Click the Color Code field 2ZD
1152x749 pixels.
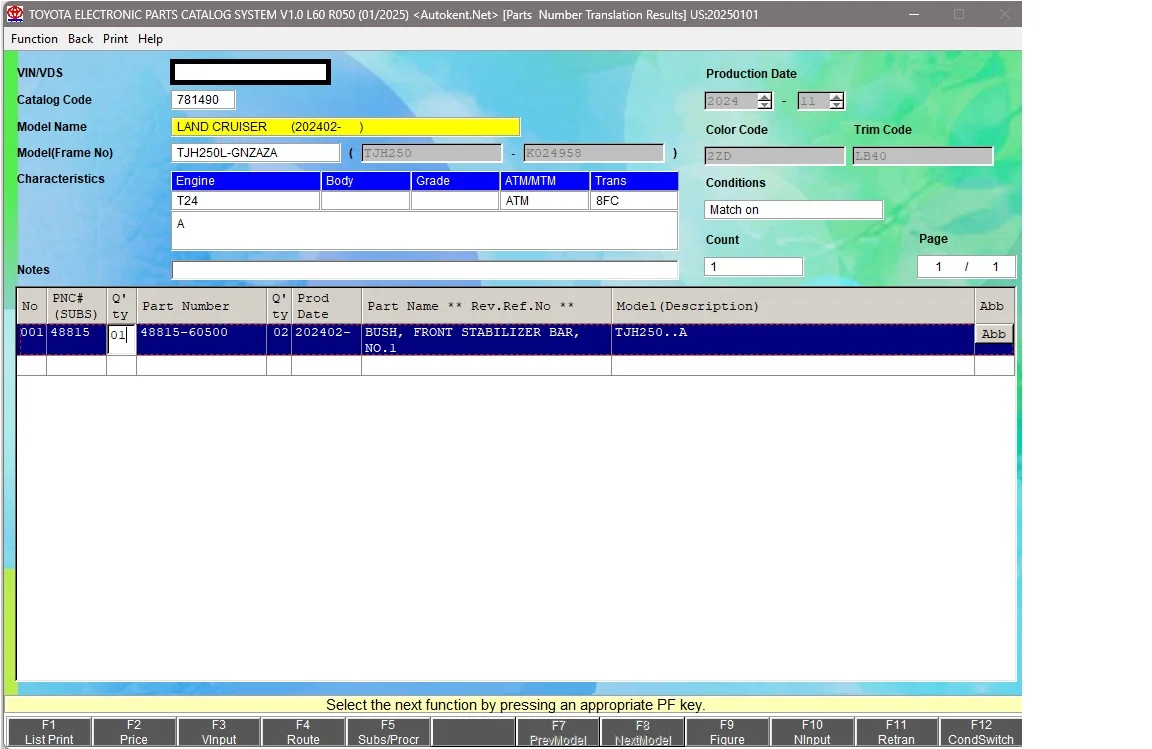[x=774, y=156]
